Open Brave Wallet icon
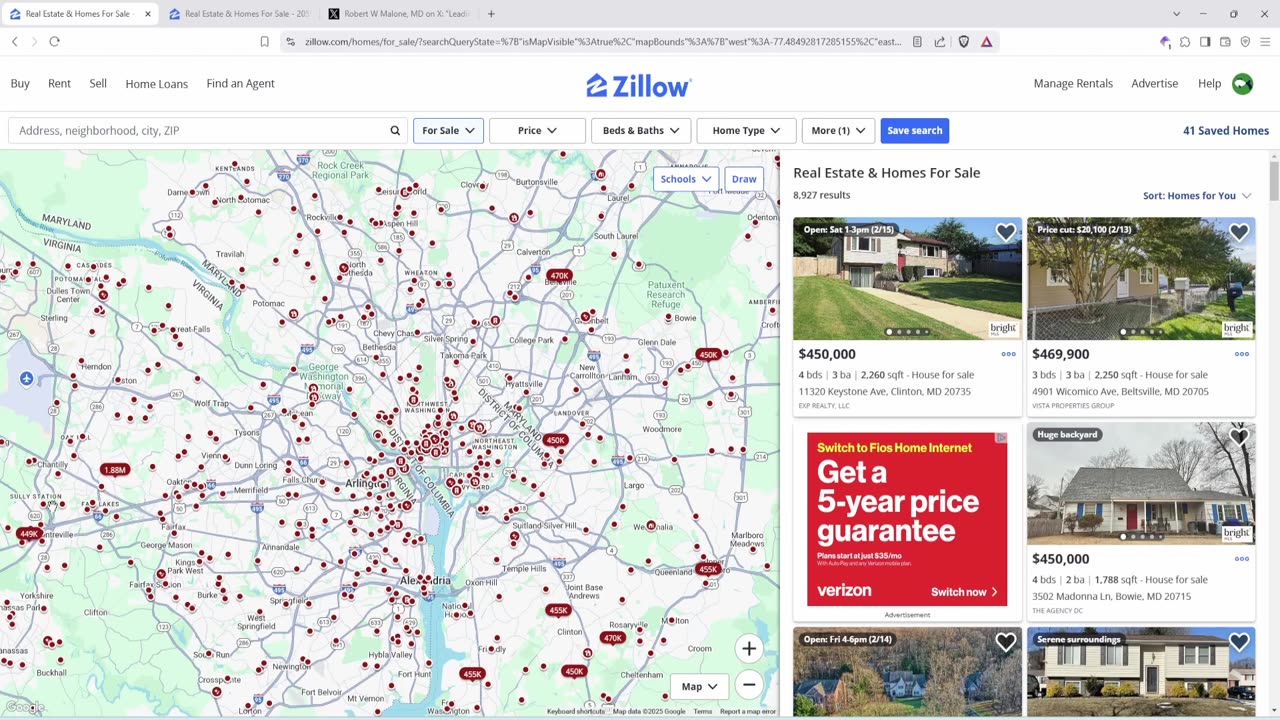The height and width of the screenshot is (720, 1280). point(1225,42)
